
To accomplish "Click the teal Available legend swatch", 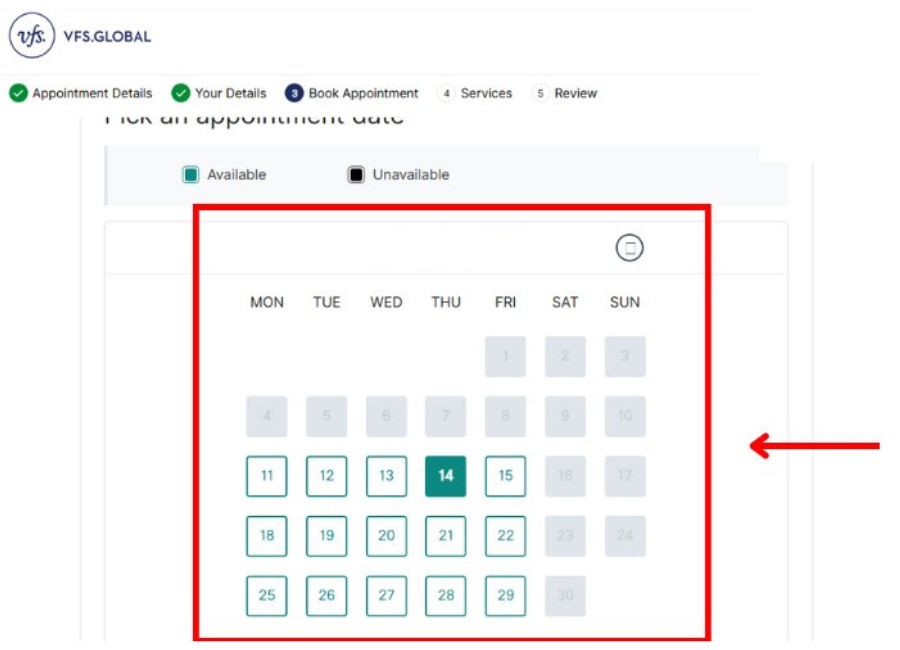I will tap(191, 175).
